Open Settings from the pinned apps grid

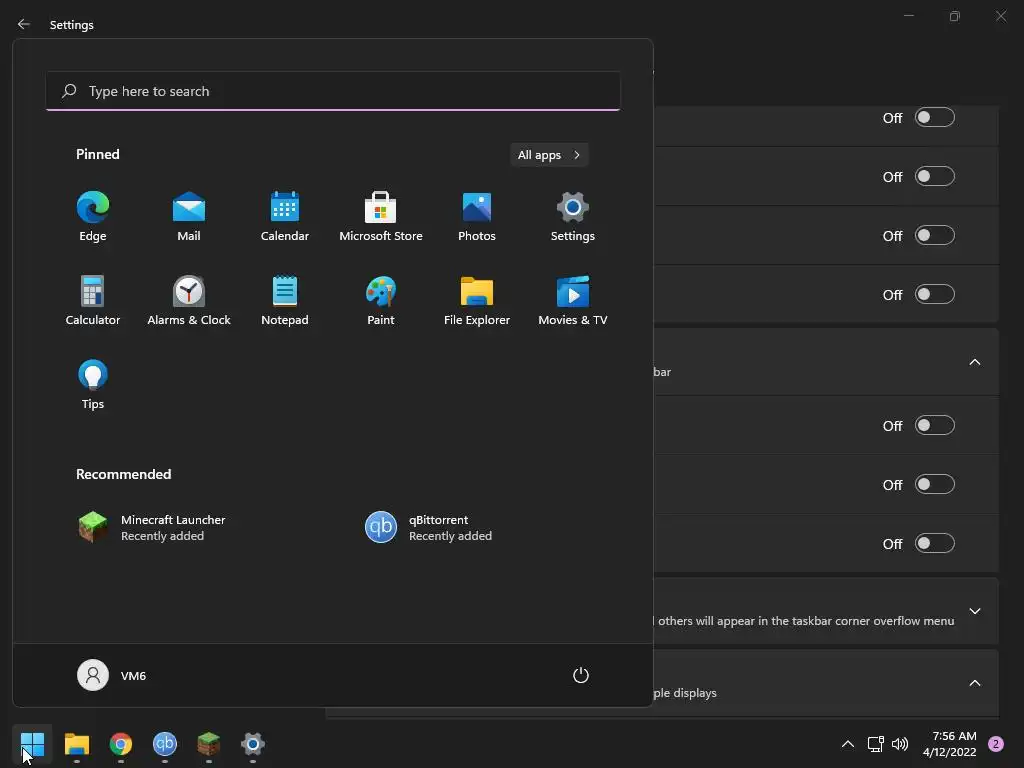click(573, 217)
